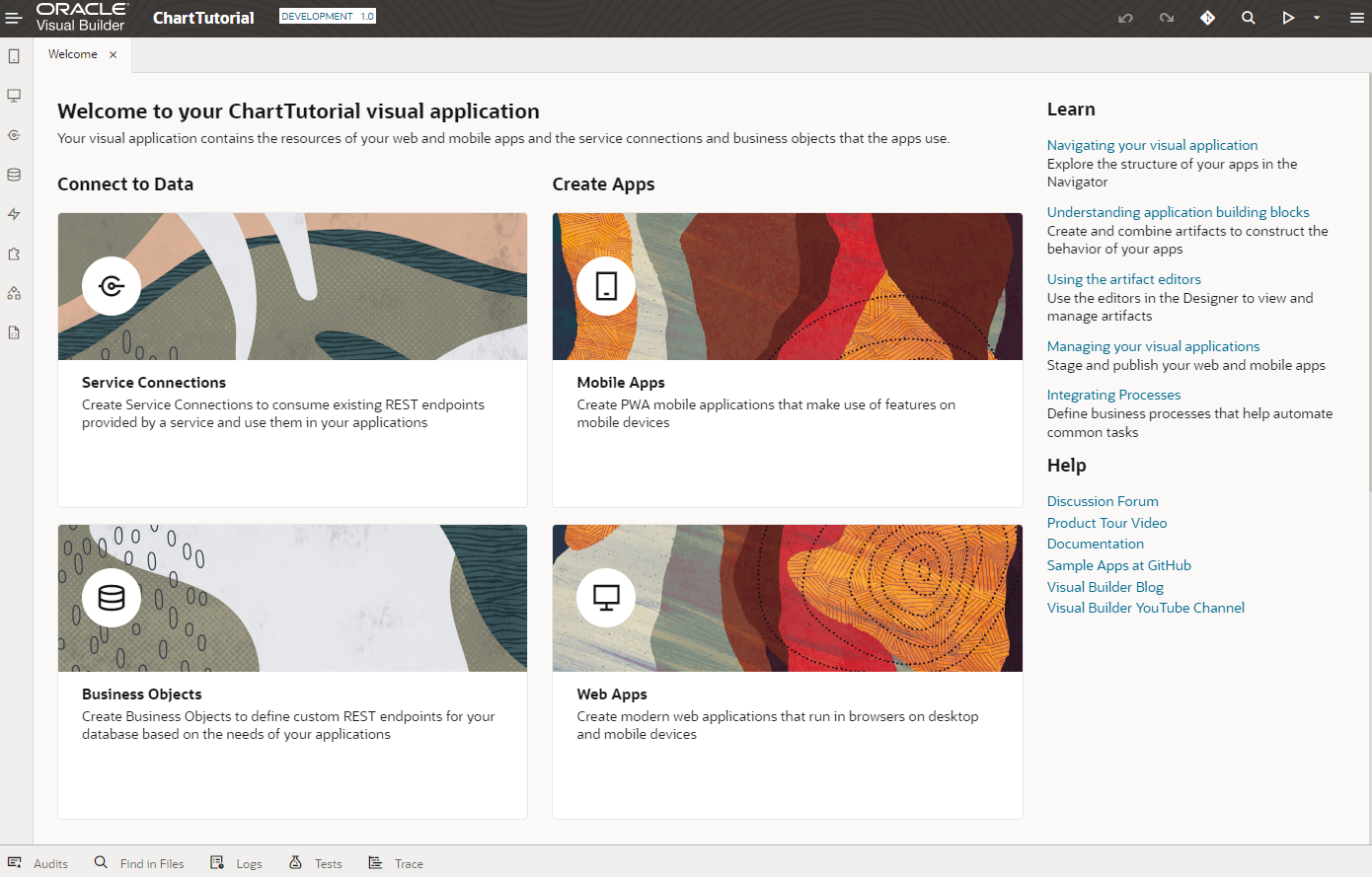Open the hamburger menu at top right
This screenshot has height=877, width=1372.
(x=1356, y=18)
